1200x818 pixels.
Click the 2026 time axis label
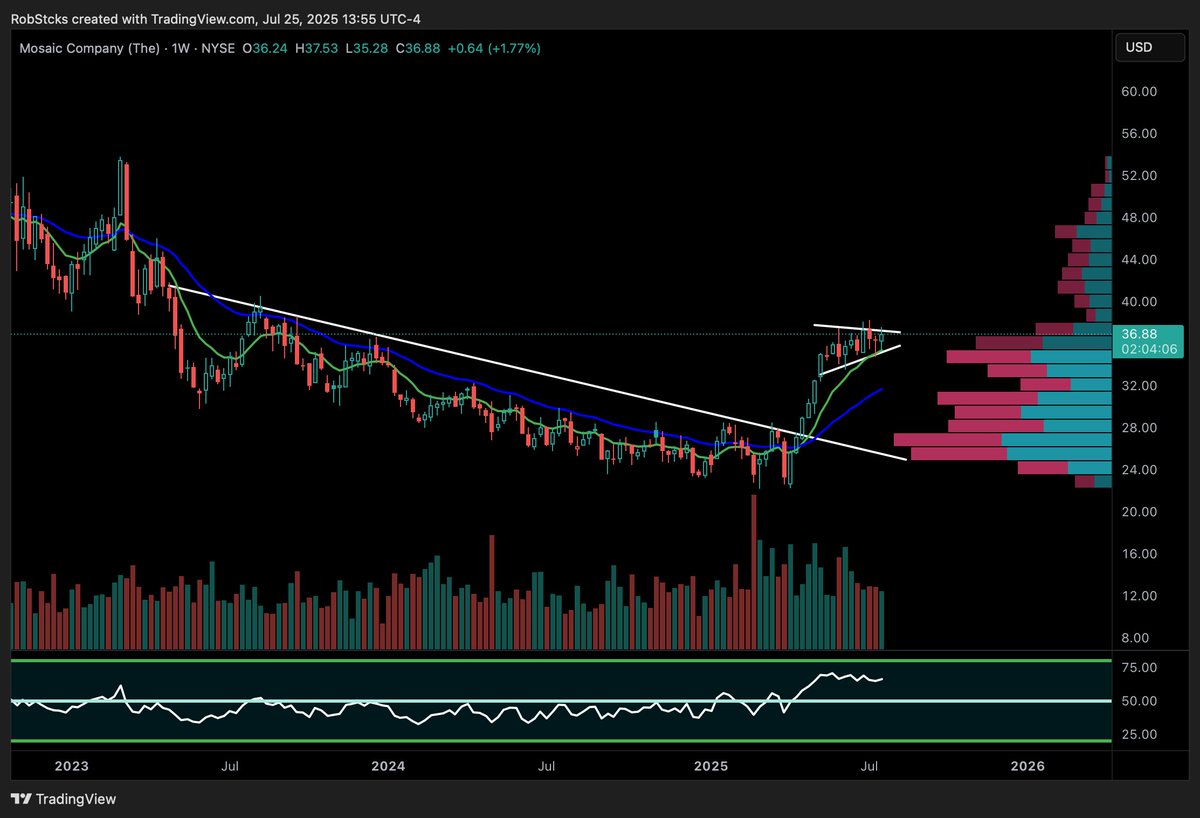pyautogui.click(x=1027, y=766)
